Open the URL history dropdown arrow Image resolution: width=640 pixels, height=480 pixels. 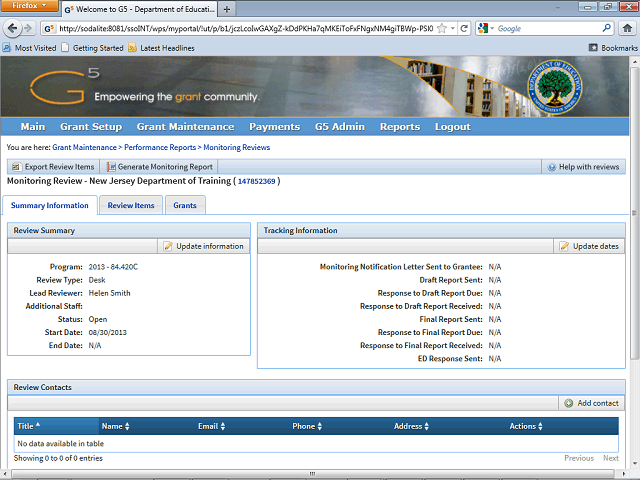[x=453, y=29]
